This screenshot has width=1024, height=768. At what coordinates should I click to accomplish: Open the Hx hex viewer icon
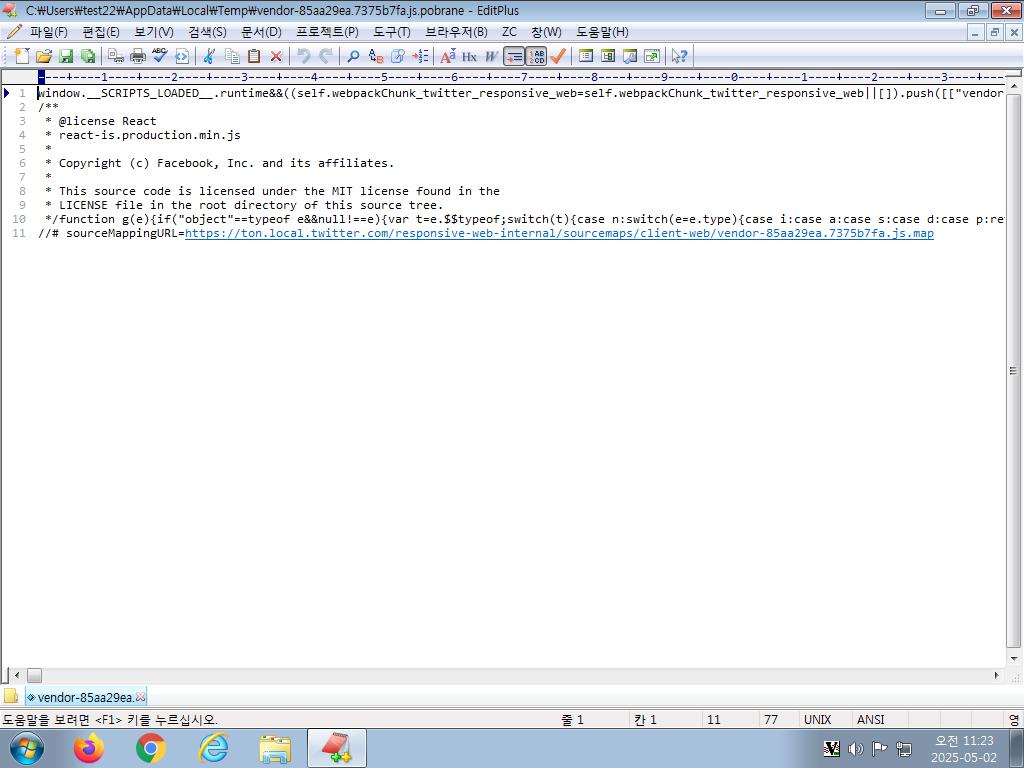(x=470, y=56)
